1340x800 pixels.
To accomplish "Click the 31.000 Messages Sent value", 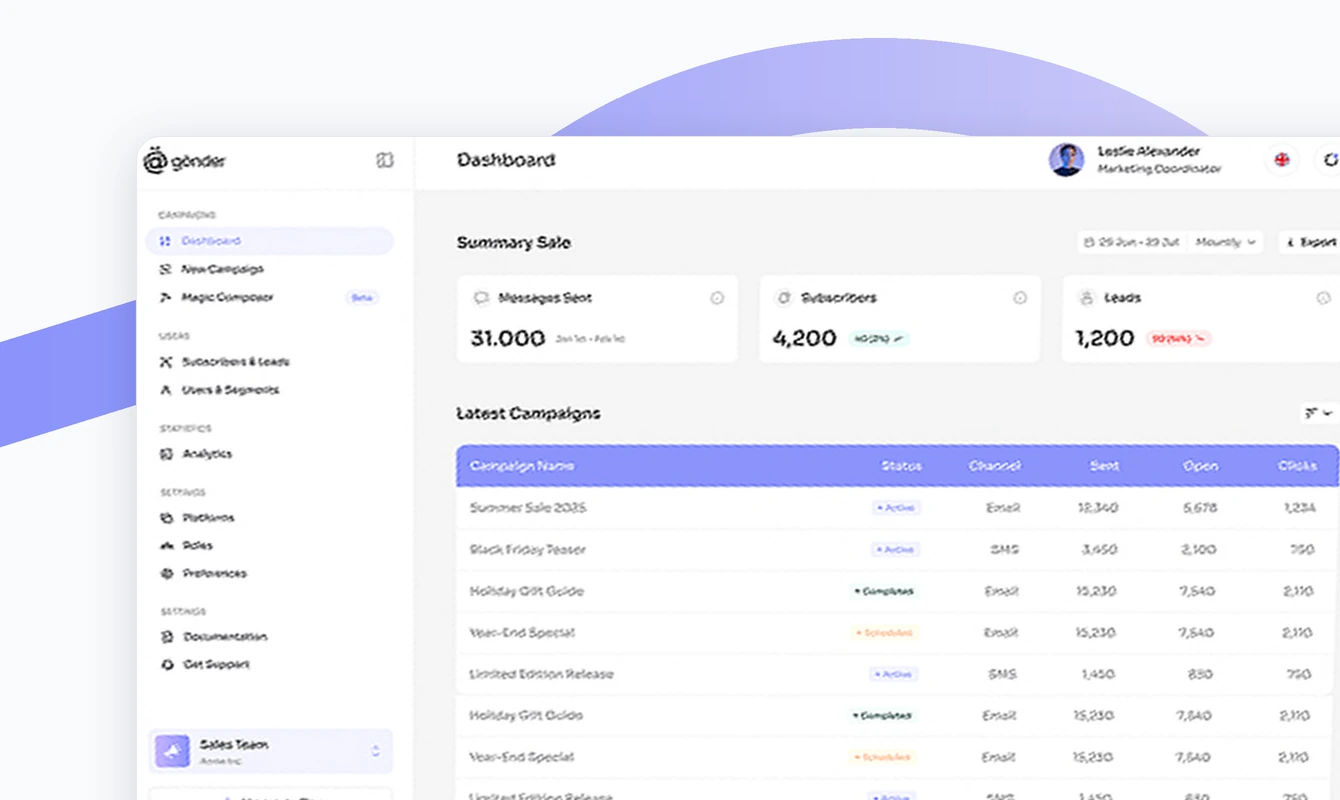I will point(508,338).
